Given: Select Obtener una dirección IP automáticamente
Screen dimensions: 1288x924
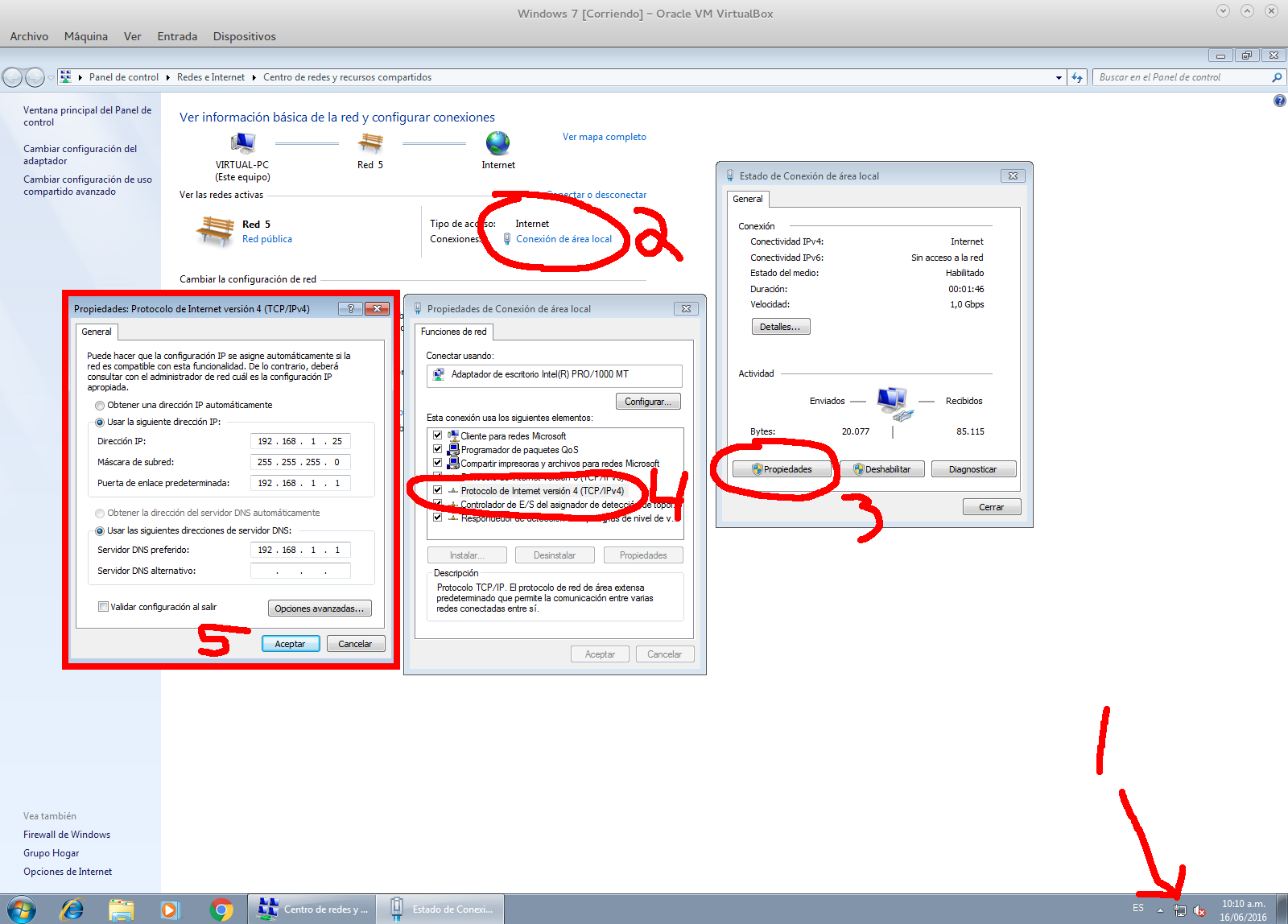Looking at the screenshot, I should coord(100,406).
